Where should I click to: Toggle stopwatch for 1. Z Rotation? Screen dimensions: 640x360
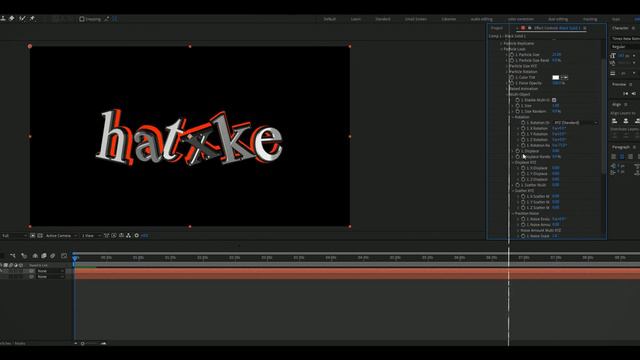coord(523,140)
